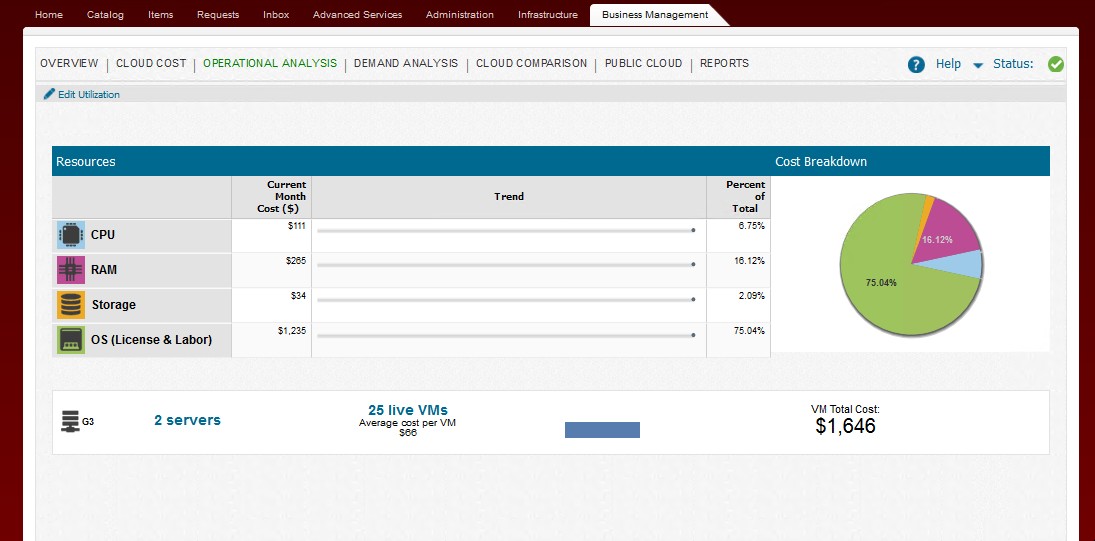The height and width of the screenshot is (541, 1095).
Task: Click the Edit Utilization pencil icon
Action: click(x=49, y=94)
